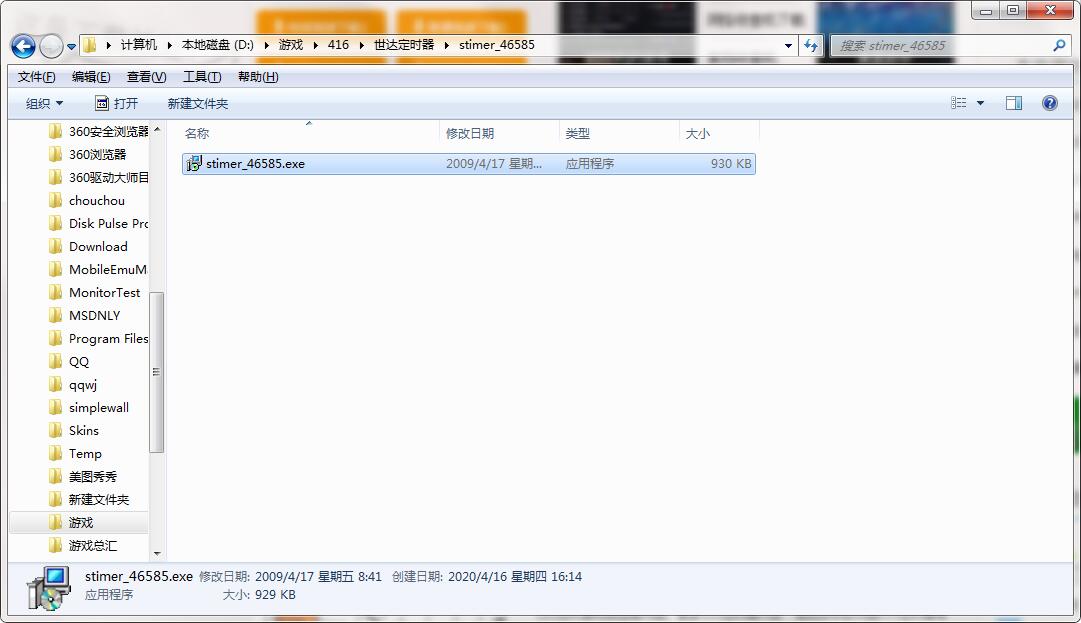Open the 组织 dropdown menu

coord(44,102)
